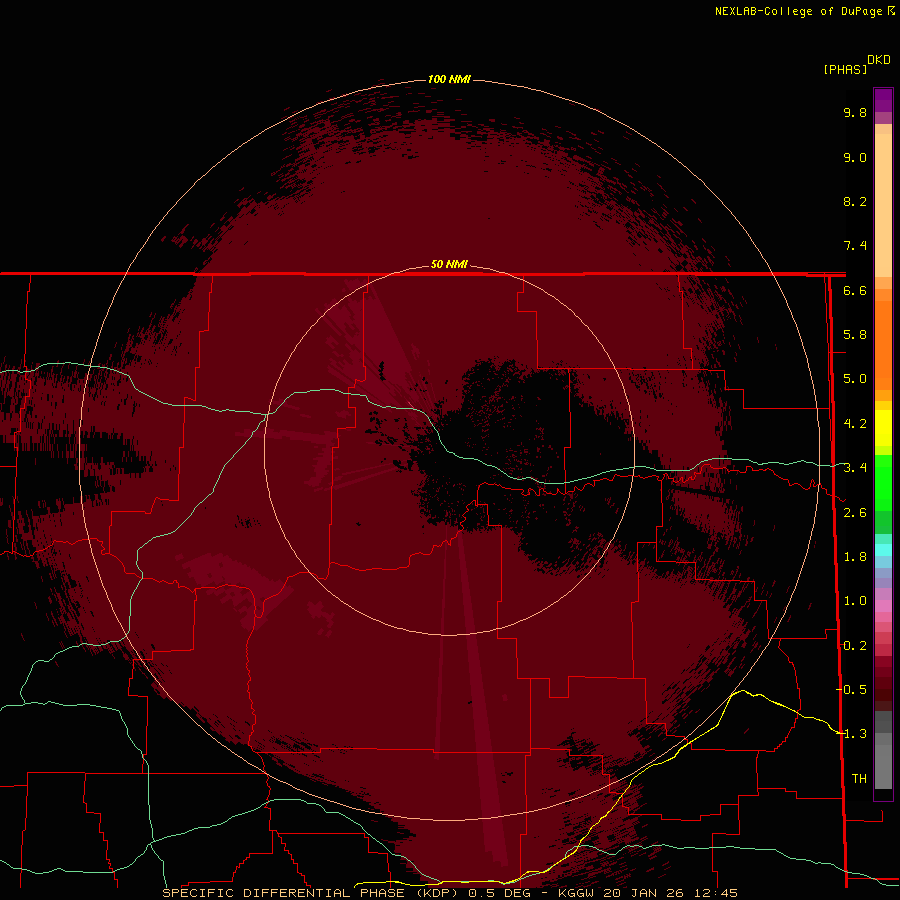Click the "NEXLAB-College of DuPage" credit text
900x900 pixels.
(798, 11)
